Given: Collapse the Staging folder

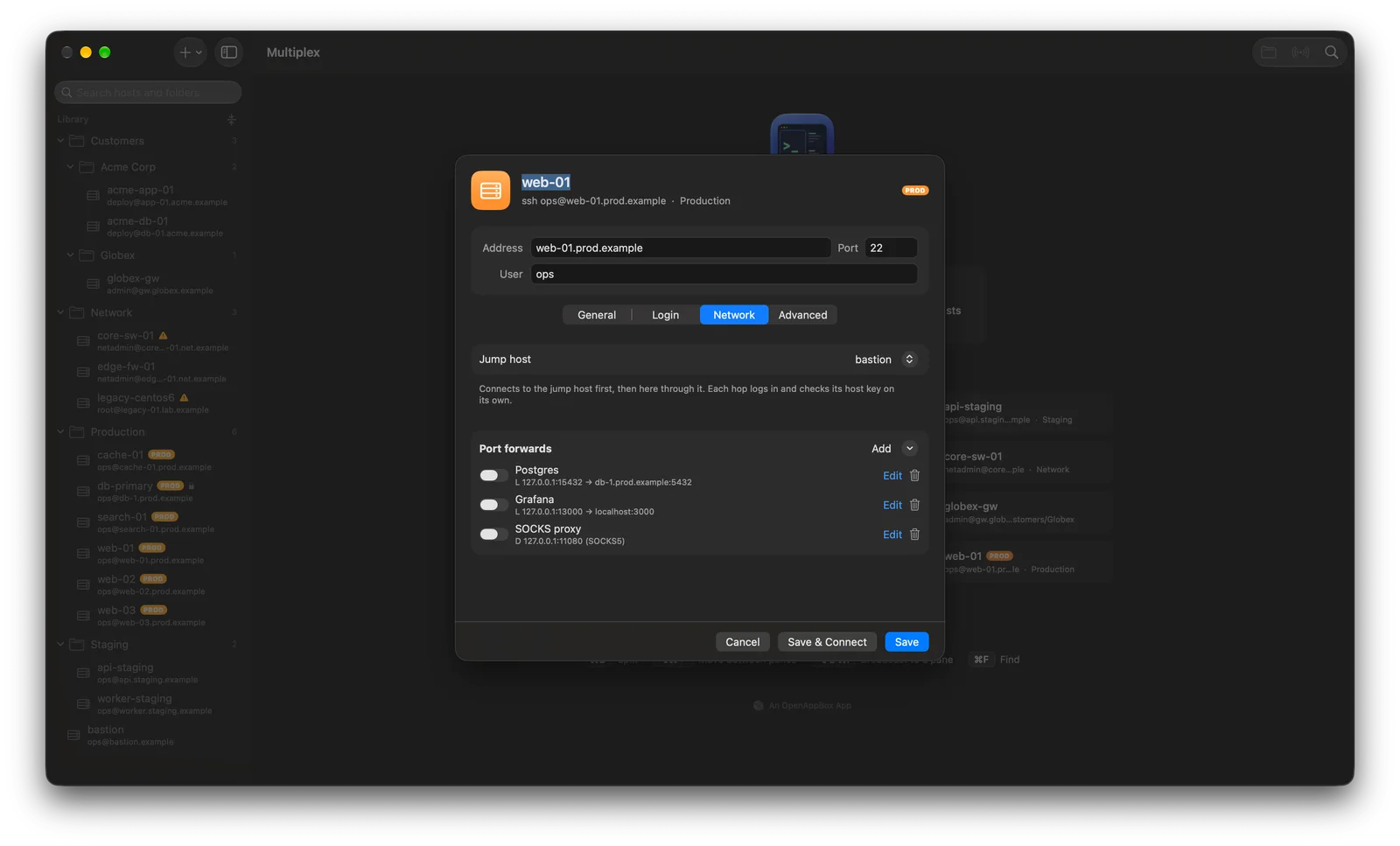Looking at the screenshot, I should point(60,645).
